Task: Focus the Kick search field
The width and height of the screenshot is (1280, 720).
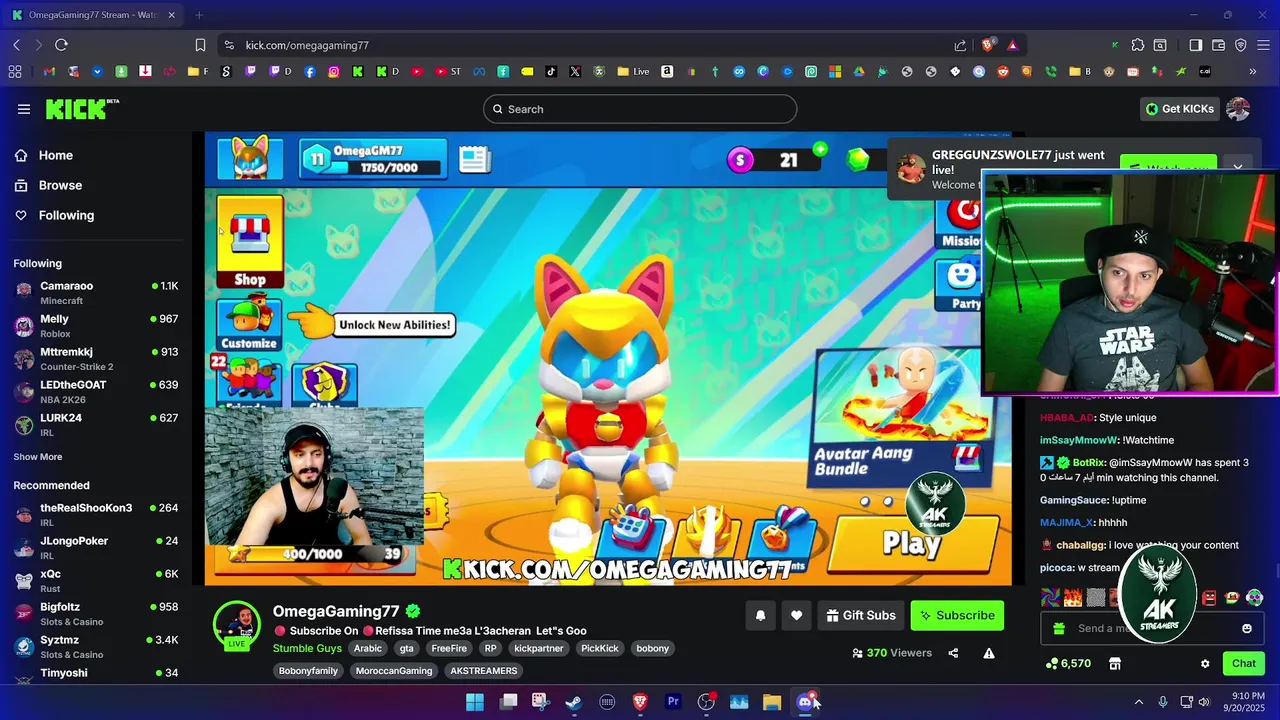Action: [640, 109]
